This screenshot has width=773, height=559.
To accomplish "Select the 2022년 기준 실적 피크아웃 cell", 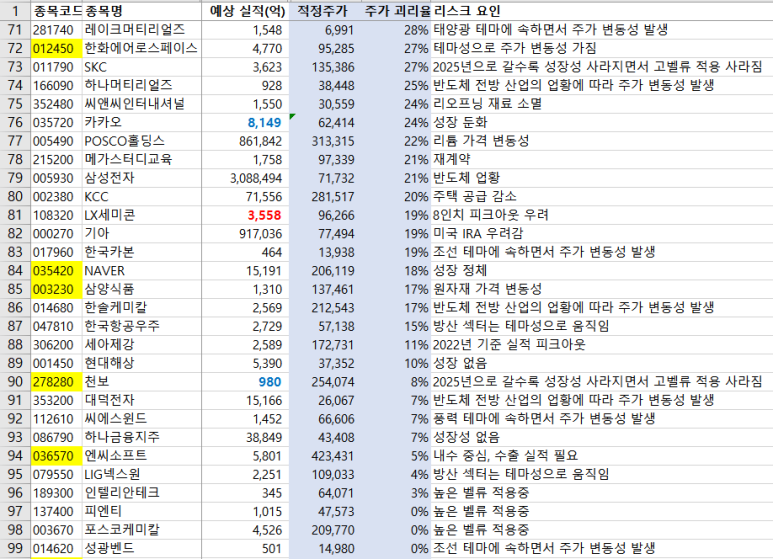I will (601, 345).
